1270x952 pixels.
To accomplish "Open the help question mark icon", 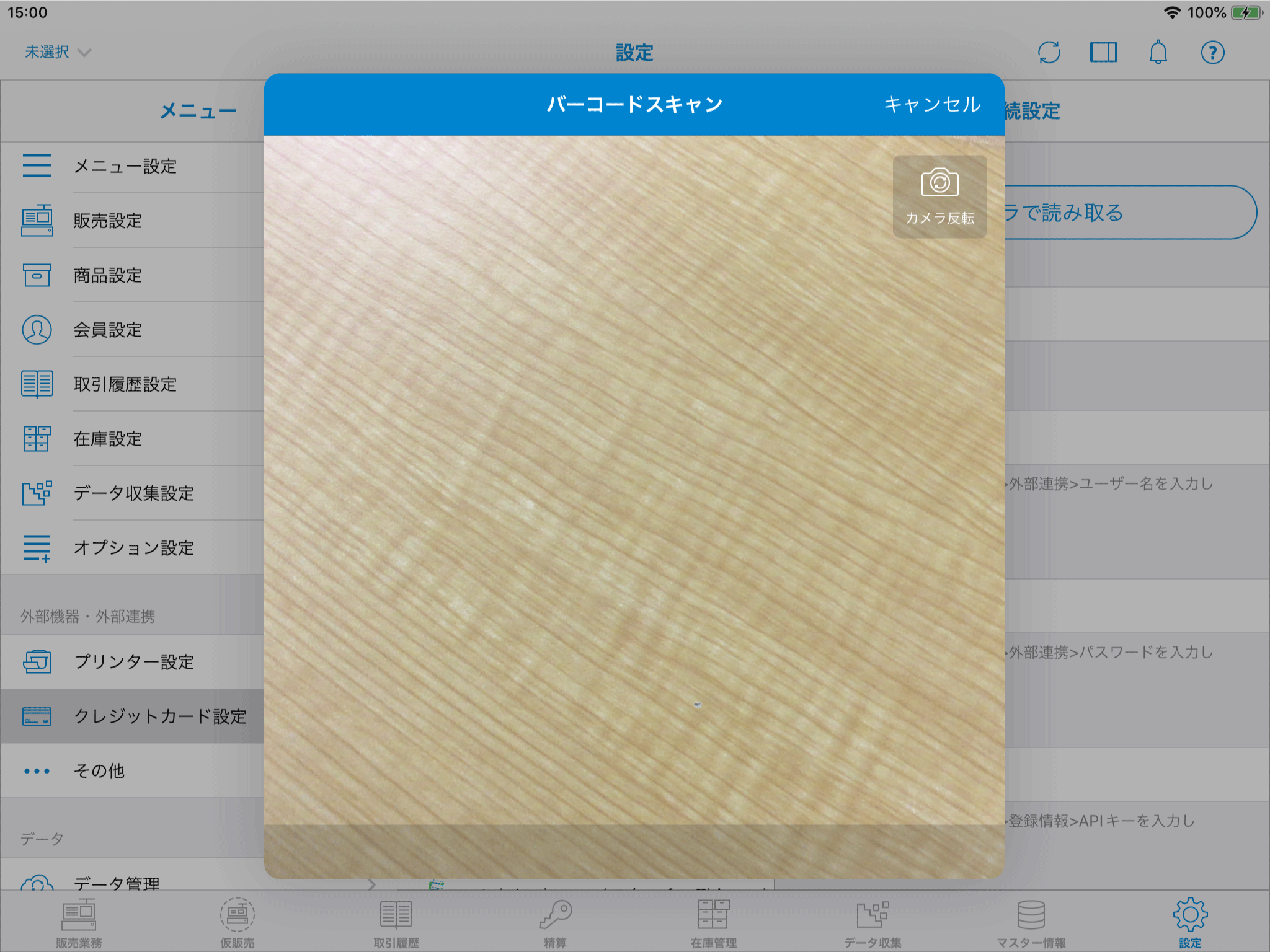I will click(1212, 53).
